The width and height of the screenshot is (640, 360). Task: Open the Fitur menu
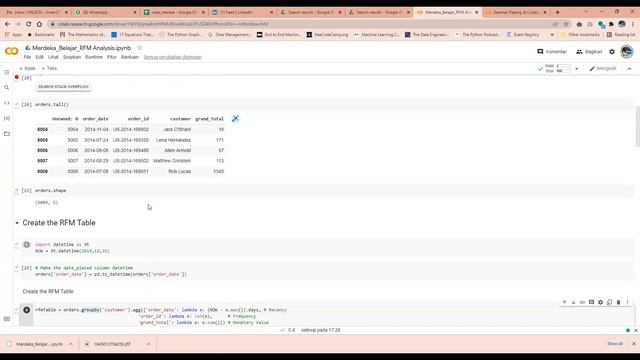click(x=112, y=57)
